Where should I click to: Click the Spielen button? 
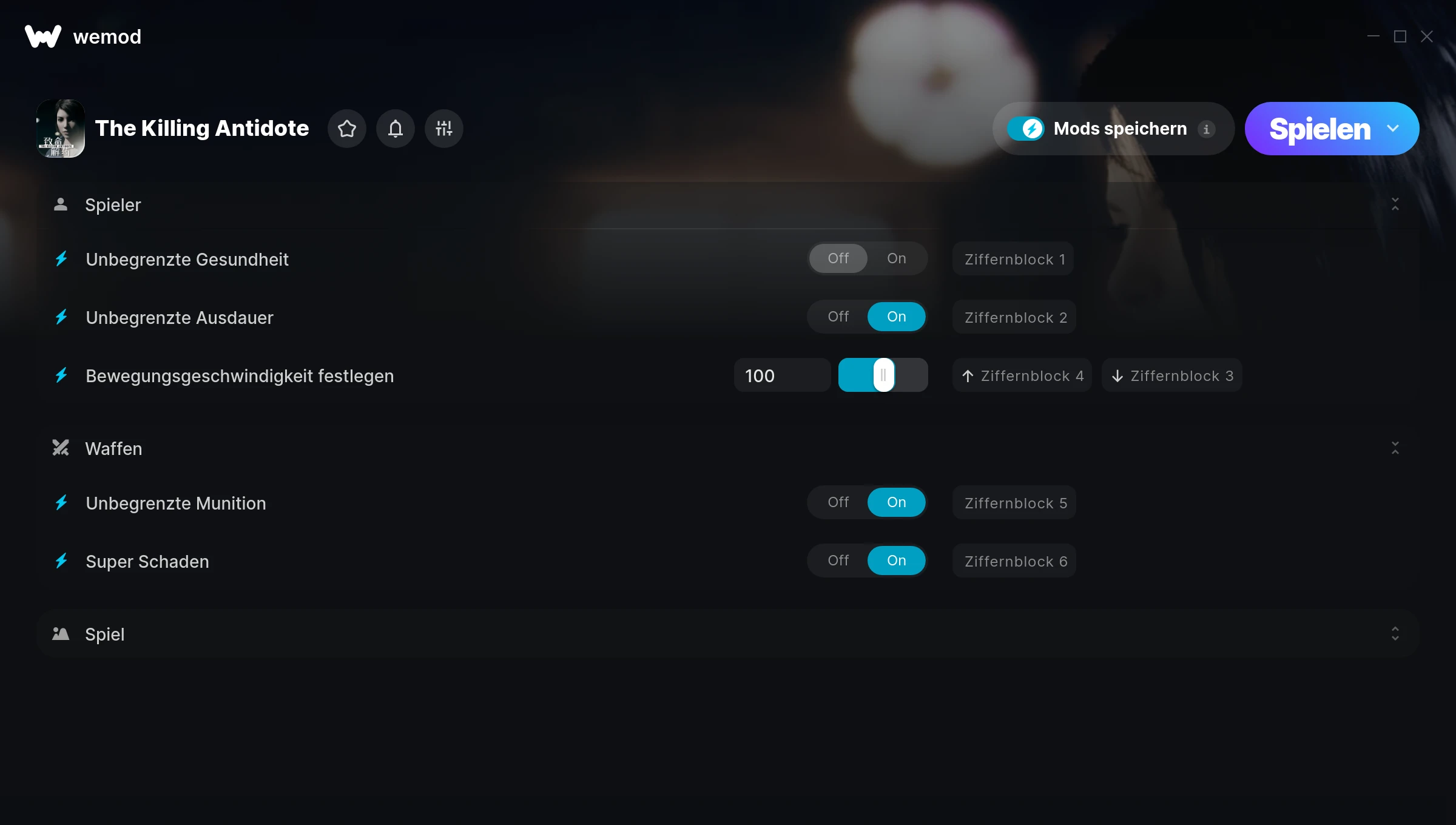(1319, 129)
